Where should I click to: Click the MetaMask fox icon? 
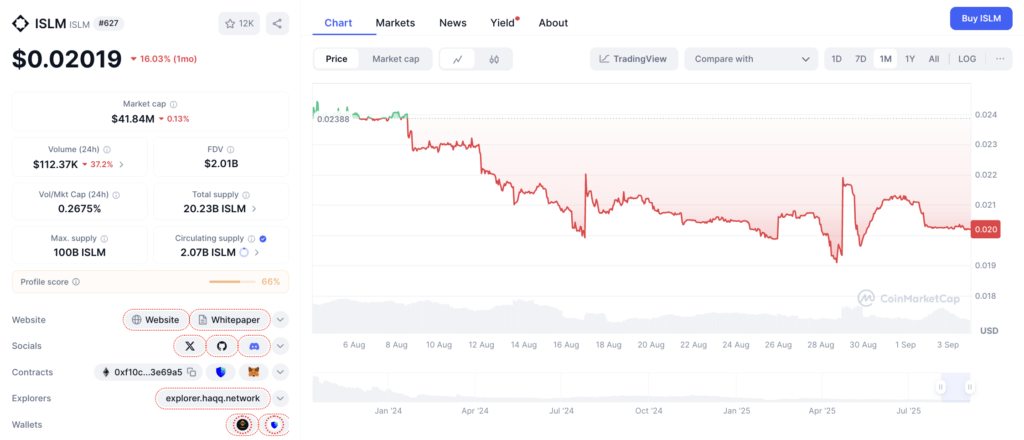pos(253,372)
